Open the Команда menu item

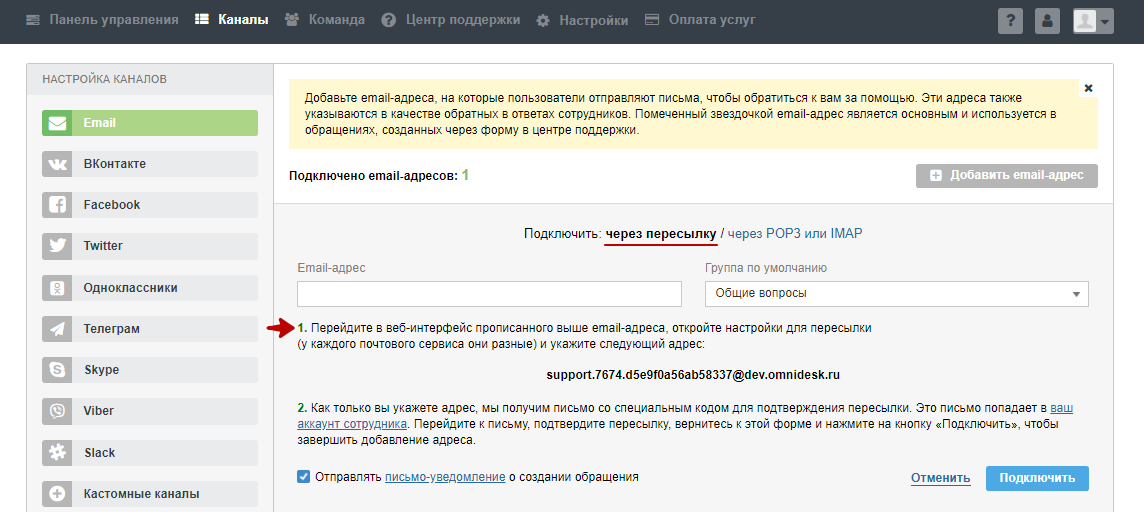click(325, 20)
